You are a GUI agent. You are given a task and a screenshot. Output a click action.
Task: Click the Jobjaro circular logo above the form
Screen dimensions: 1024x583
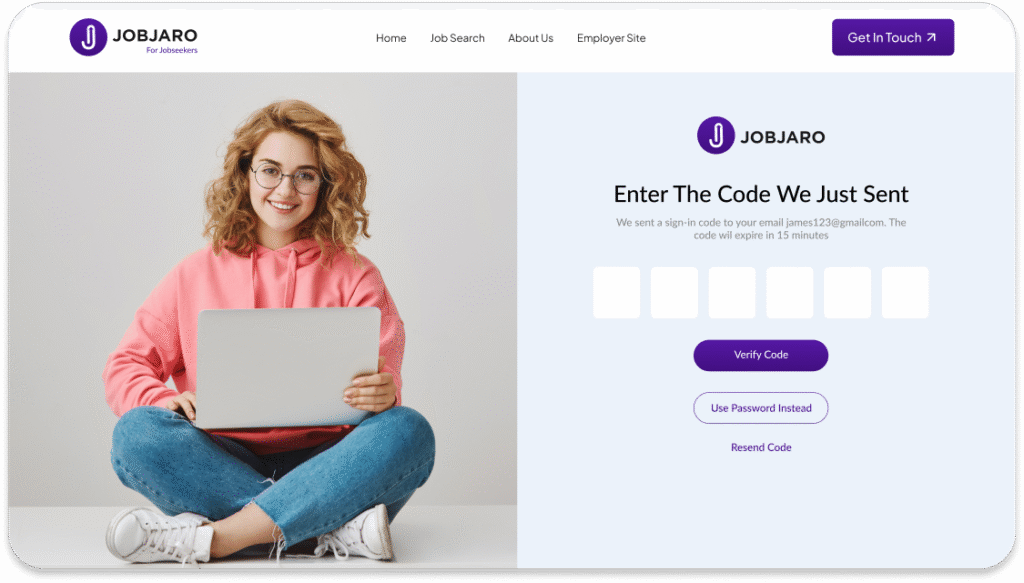(716, 135)
